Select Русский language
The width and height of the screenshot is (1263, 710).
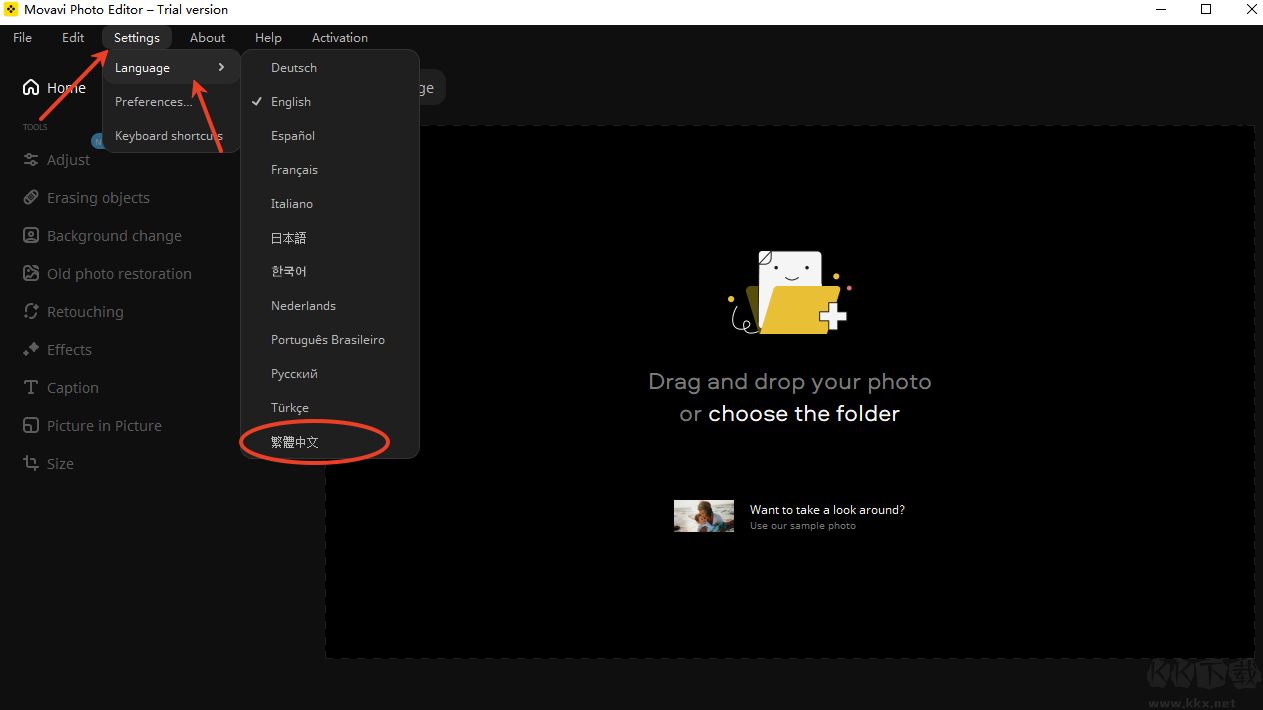(330, 374)
